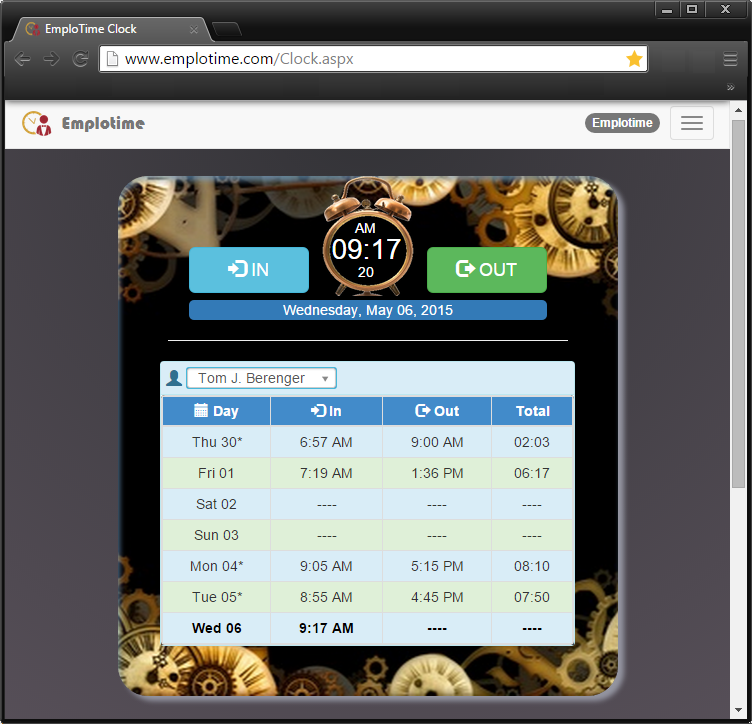The image size is (752, 724).
Task: Select the Fri 01 day cell
Action: [x=216, y=473]
